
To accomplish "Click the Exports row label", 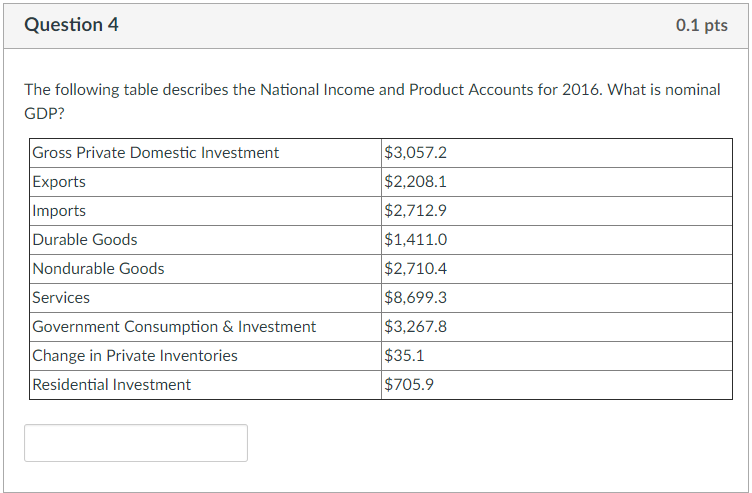I will coord(59,182).
